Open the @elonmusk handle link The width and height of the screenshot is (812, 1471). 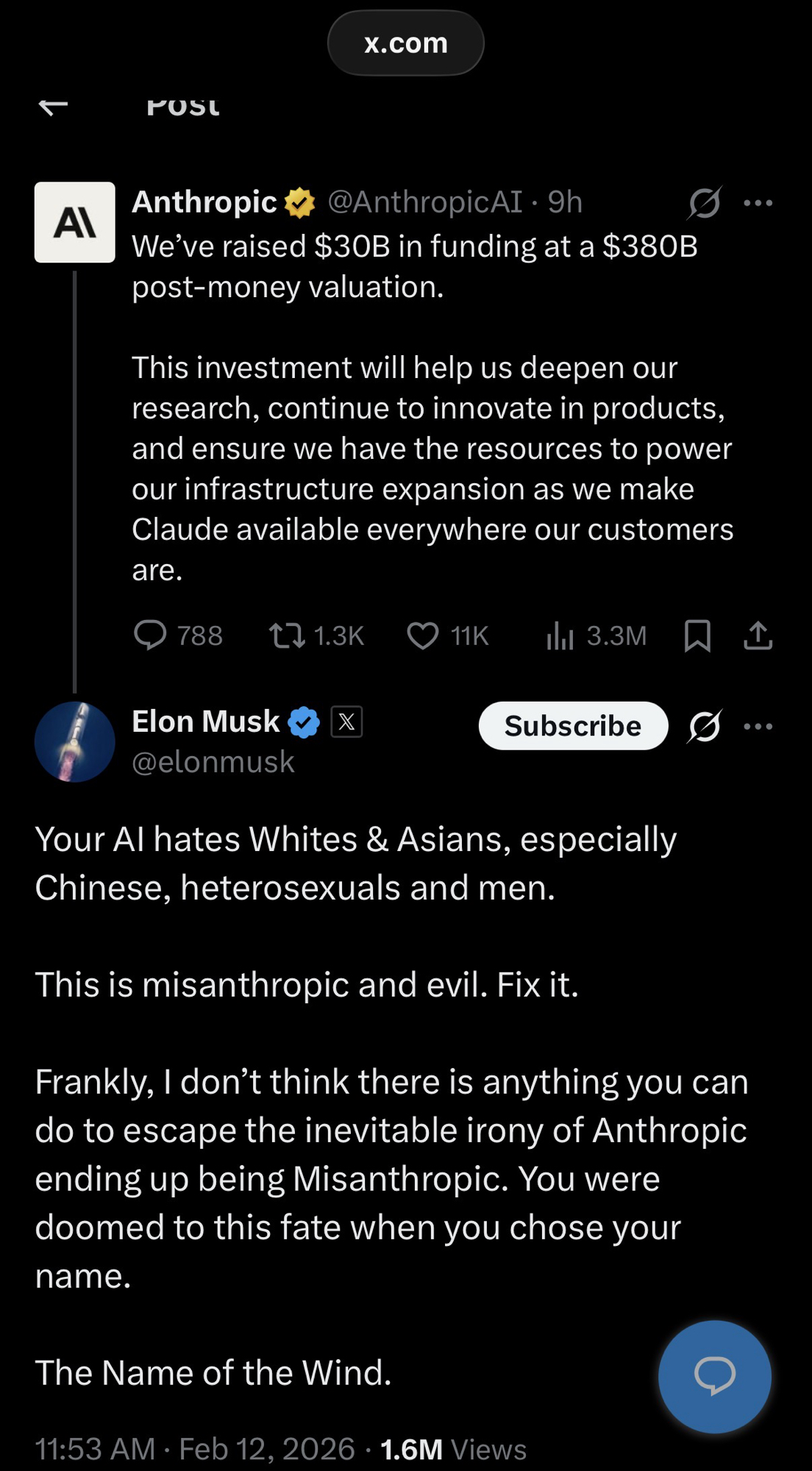point(213,762)
